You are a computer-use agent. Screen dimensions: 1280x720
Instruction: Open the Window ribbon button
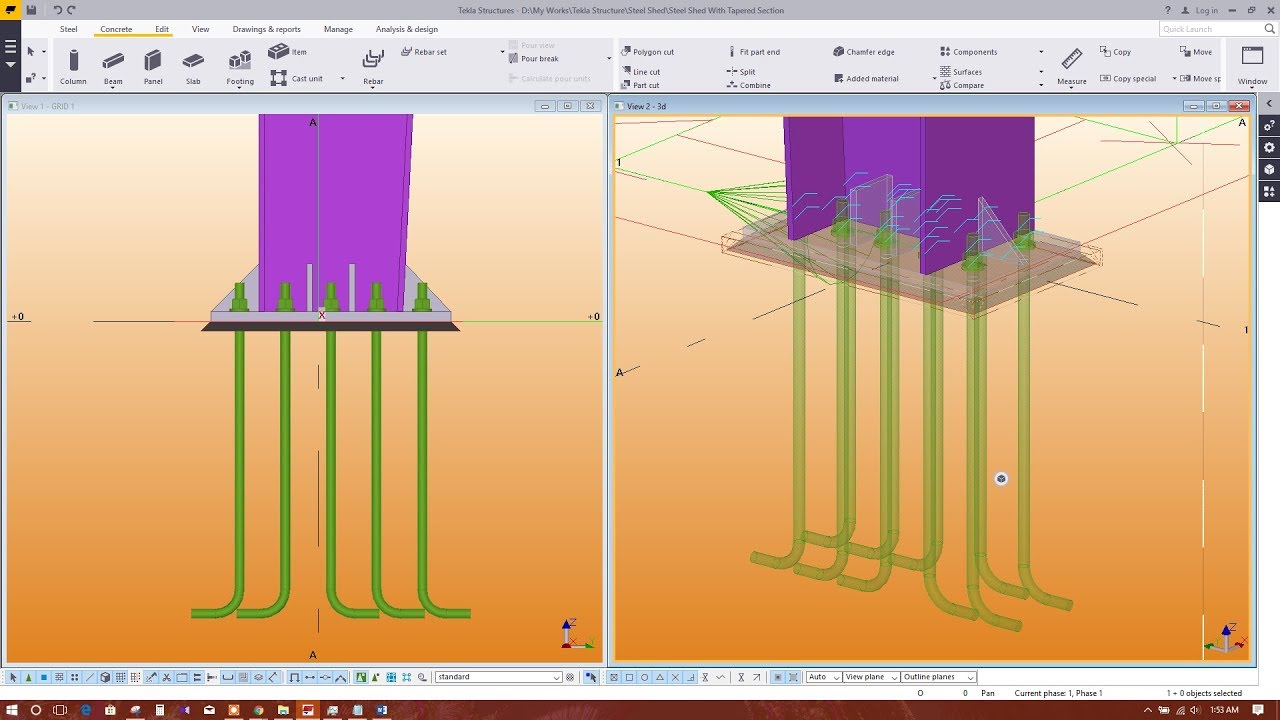[x=1252, y=66]
